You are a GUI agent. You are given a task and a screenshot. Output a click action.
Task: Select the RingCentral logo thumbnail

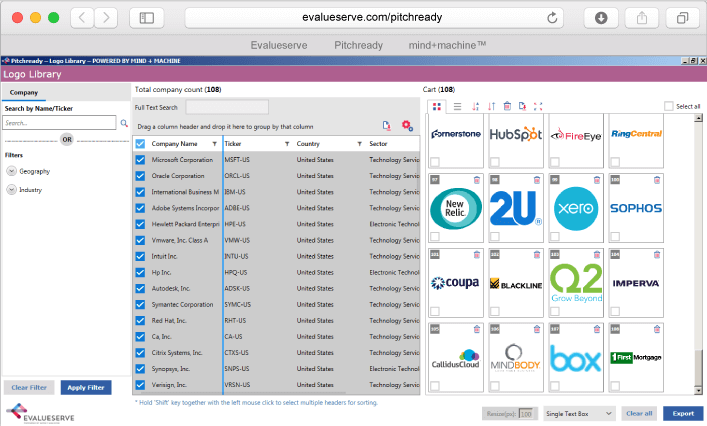click(x=636, y=141)
